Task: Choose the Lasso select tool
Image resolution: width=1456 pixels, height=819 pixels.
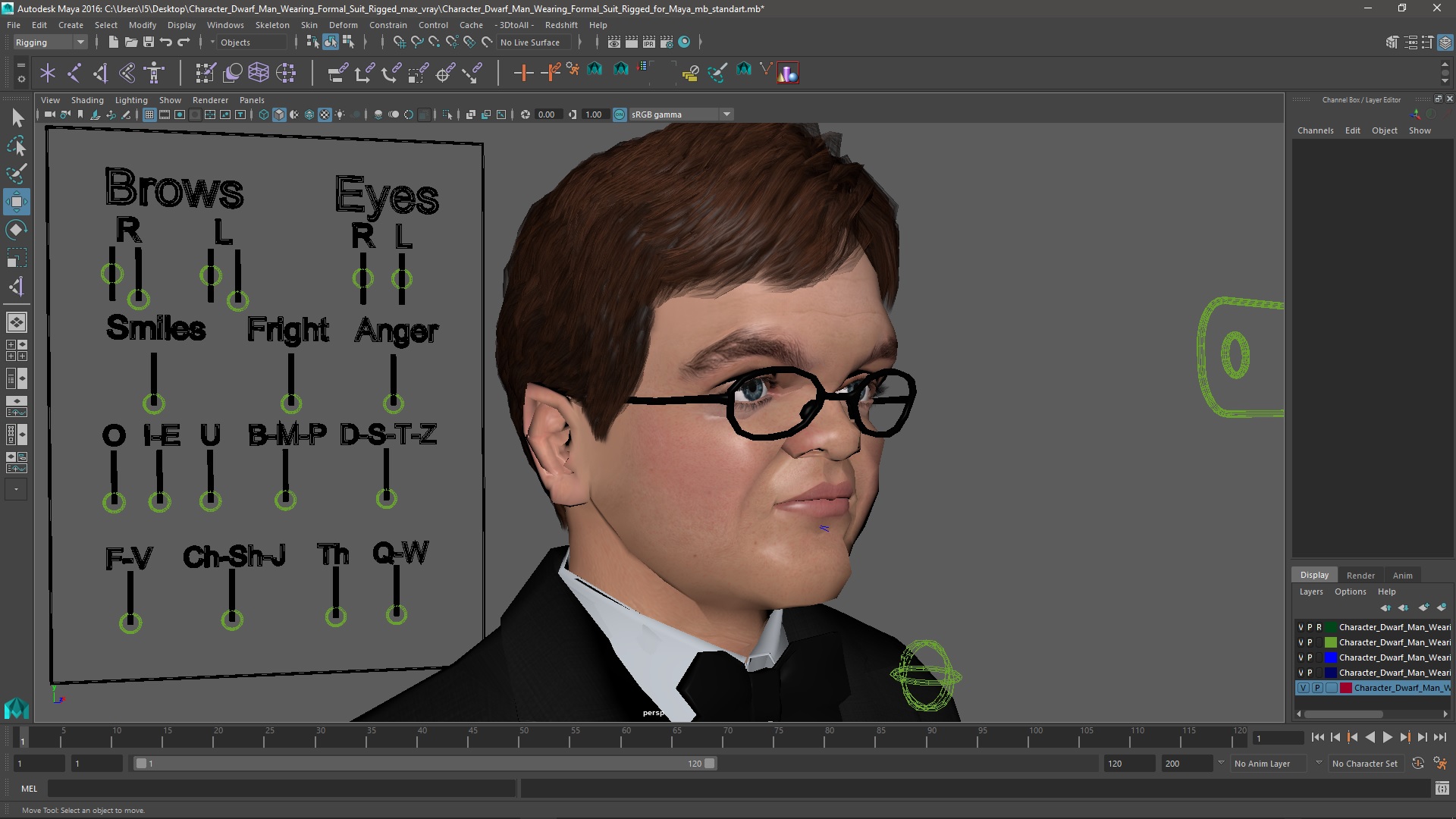Action: click(17, 146)
